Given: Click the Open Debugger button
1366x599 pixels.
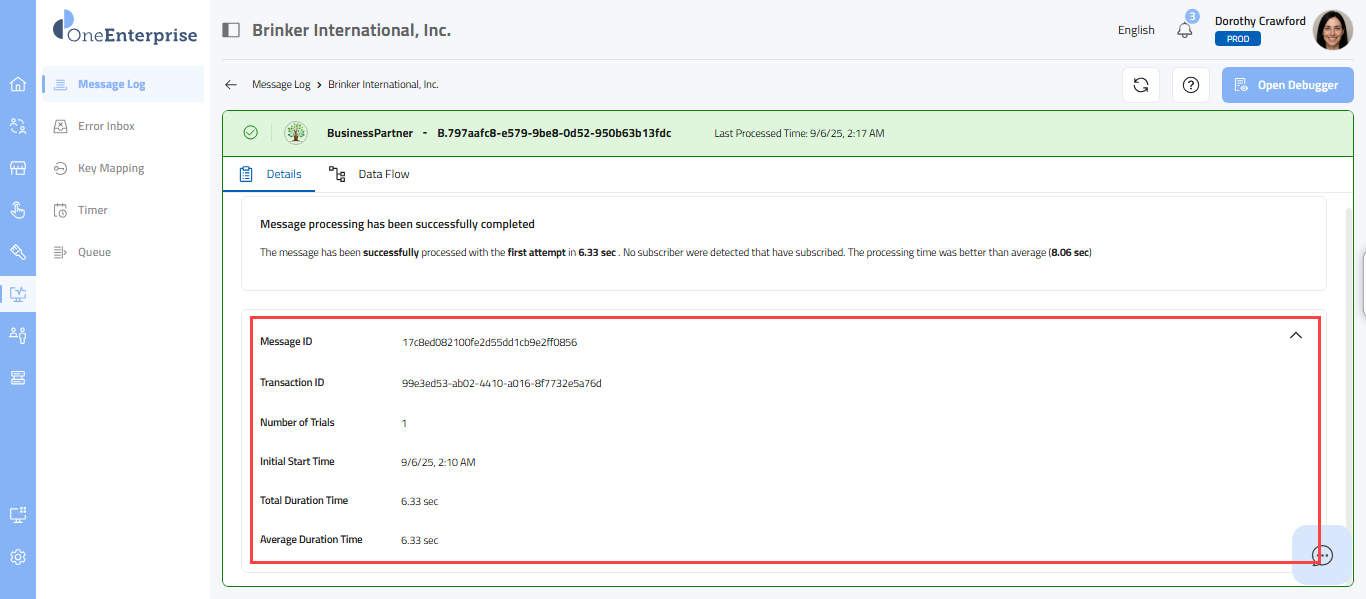Looking at the screenshot, I should coord(1287,85).
